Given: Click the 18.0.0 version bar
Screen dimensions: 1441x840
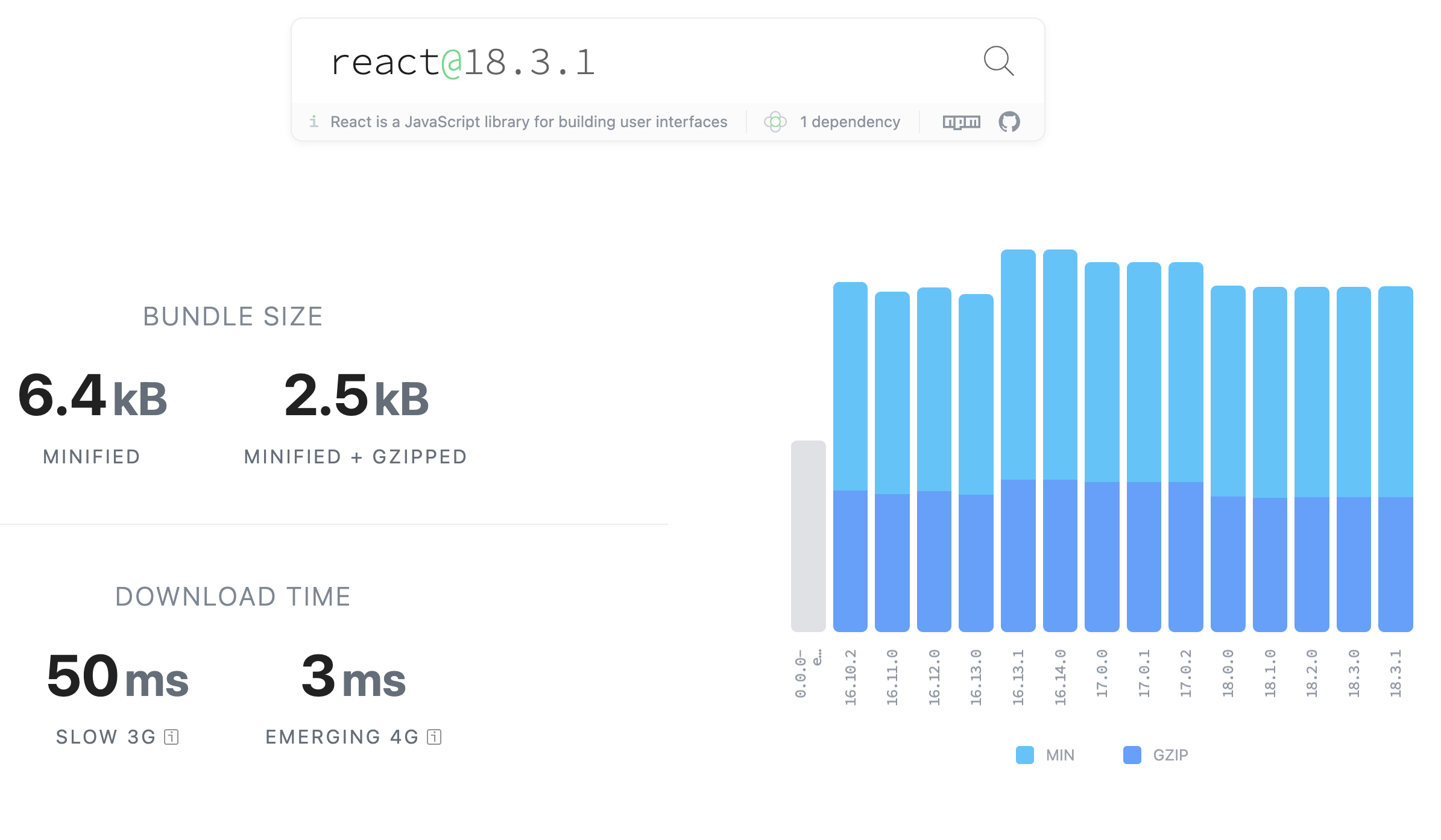Looking at the screenshot, I should [1228, 458].
